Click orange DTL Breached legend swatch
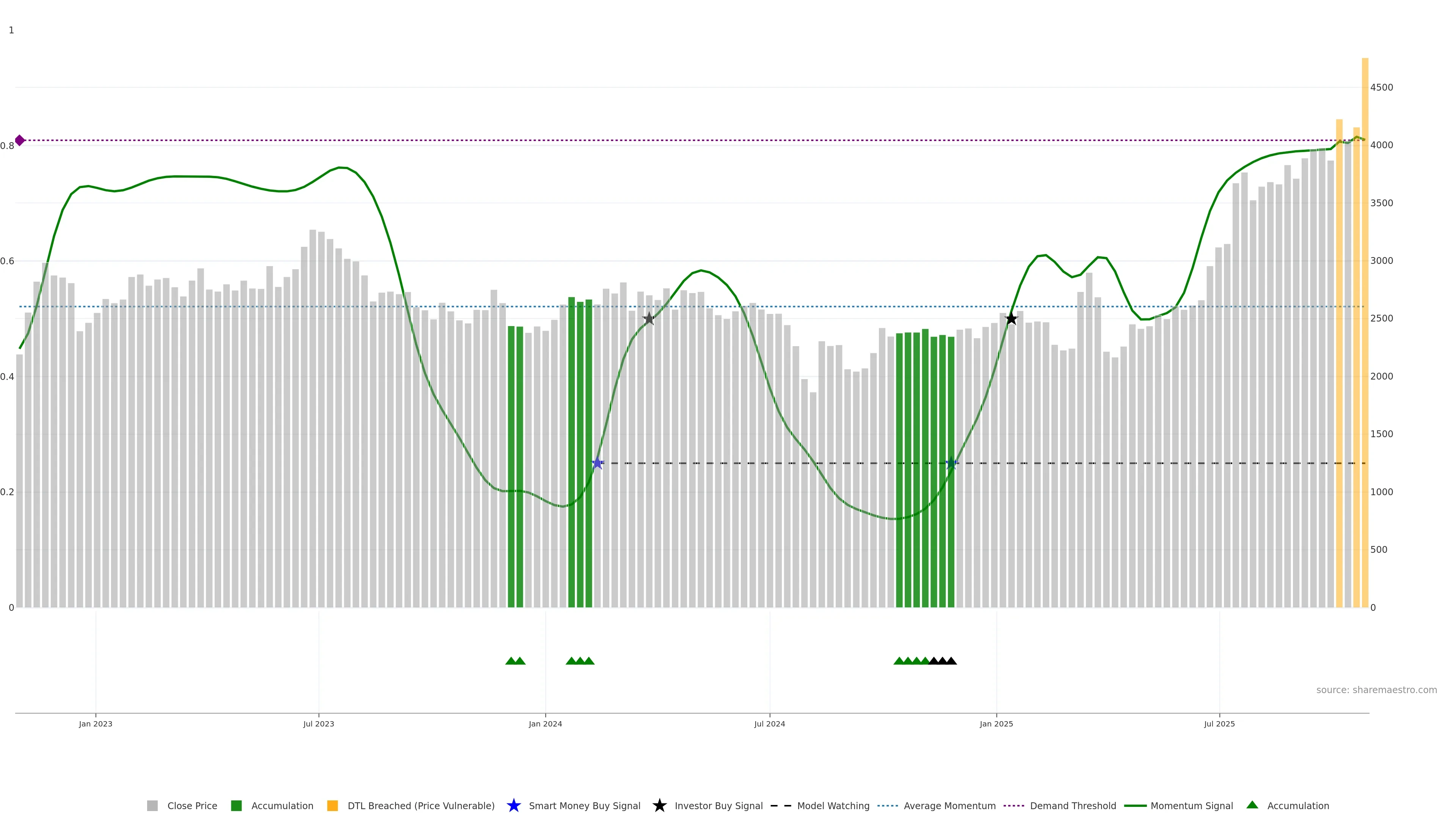Viewport: 1456px width, 819px height. coord(333,806)
